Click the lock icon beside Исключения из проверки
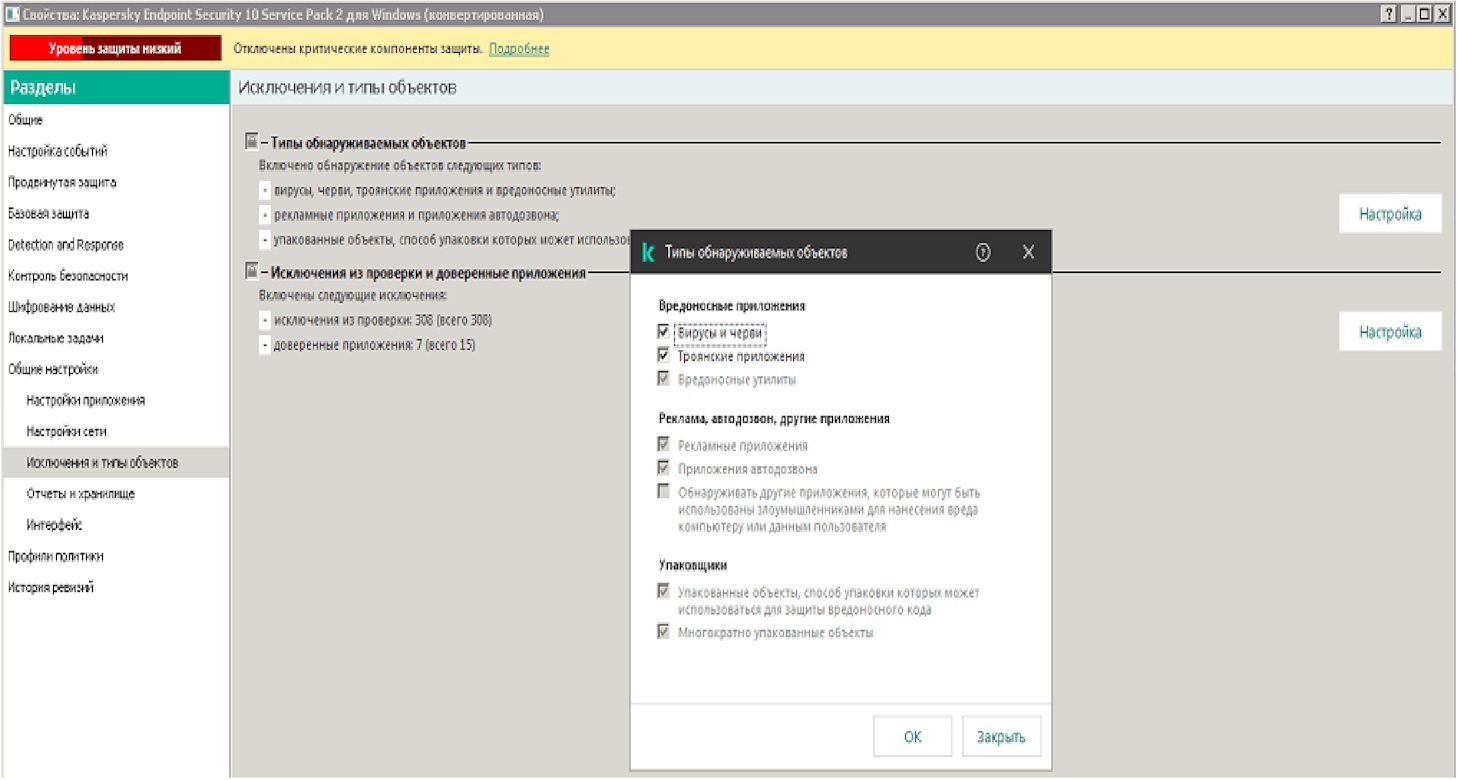The width and height of the screenshot is (1458, 780). (251, 270)
